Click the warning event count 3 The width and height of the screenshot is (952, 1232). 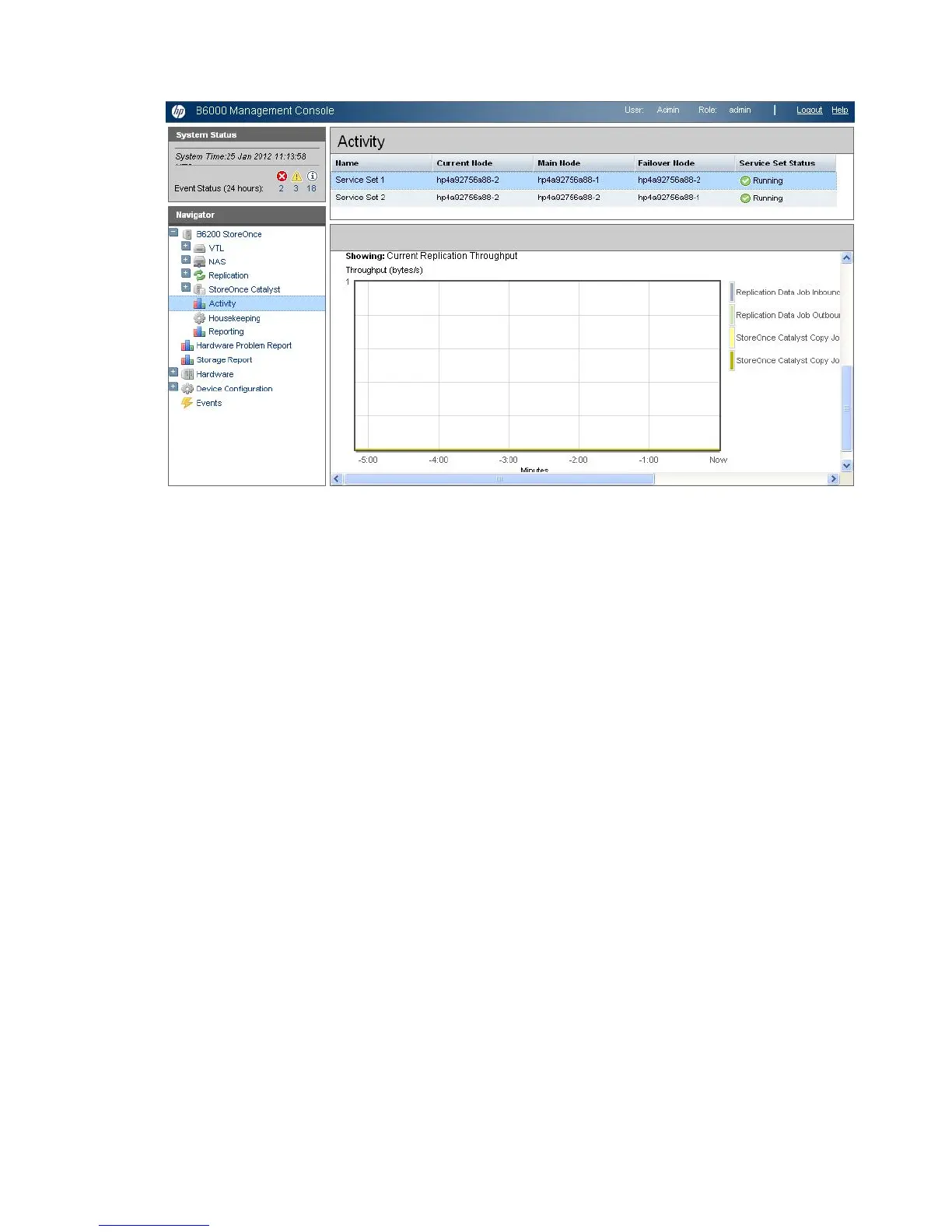296,188
